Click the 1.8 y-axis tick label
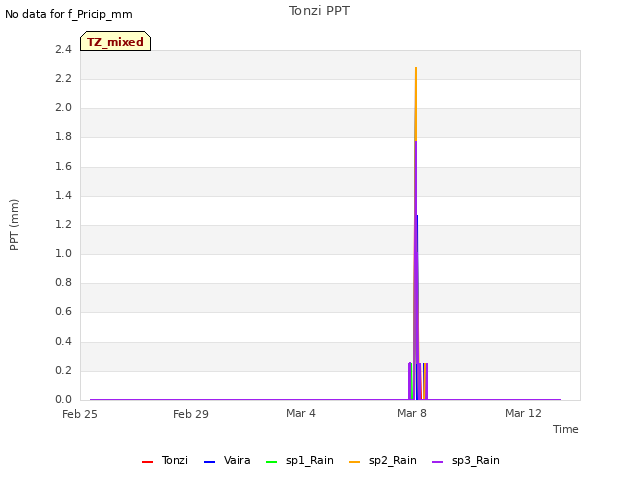This screenshot has height=480, width=640. click(x=63, y=136)
